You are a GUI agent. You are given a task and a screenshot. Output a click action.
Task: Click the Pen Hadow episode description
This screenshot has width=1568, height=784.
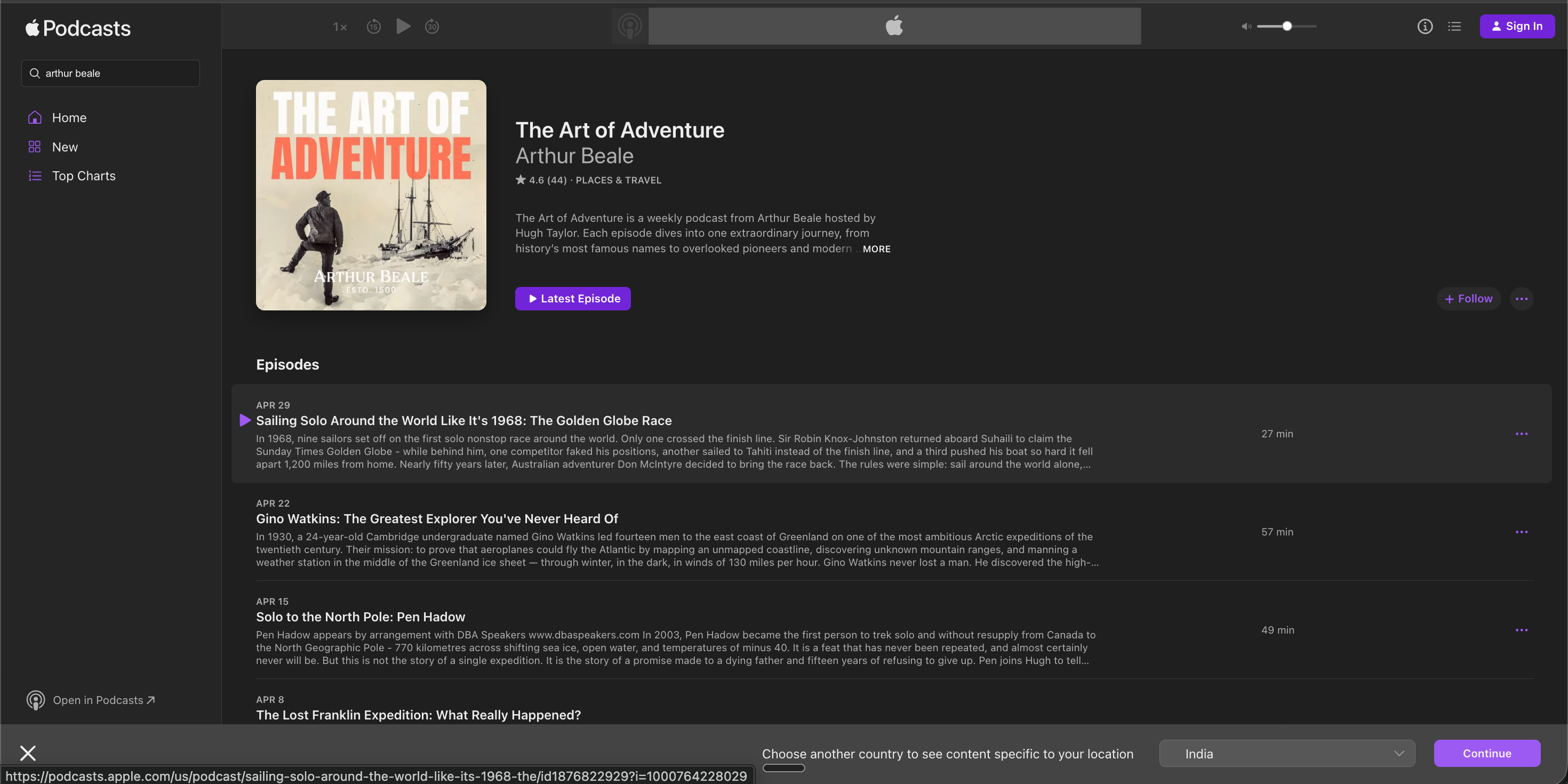[x=676, y=647]
